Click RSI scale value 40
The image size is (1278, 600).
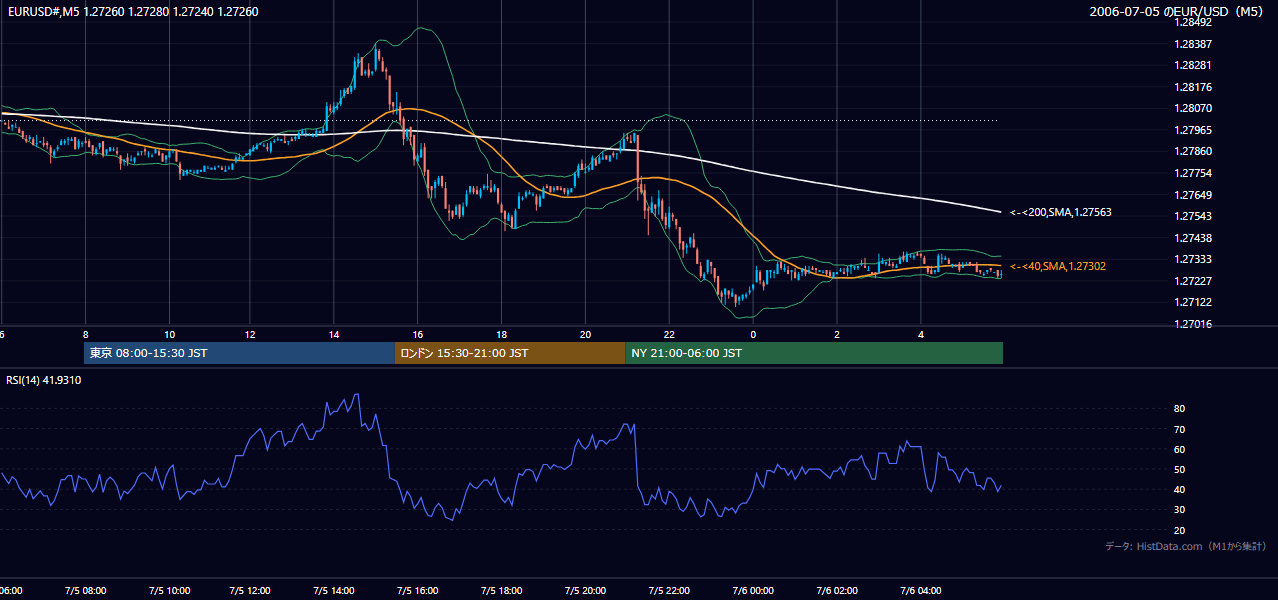(x=1180, y=489)
